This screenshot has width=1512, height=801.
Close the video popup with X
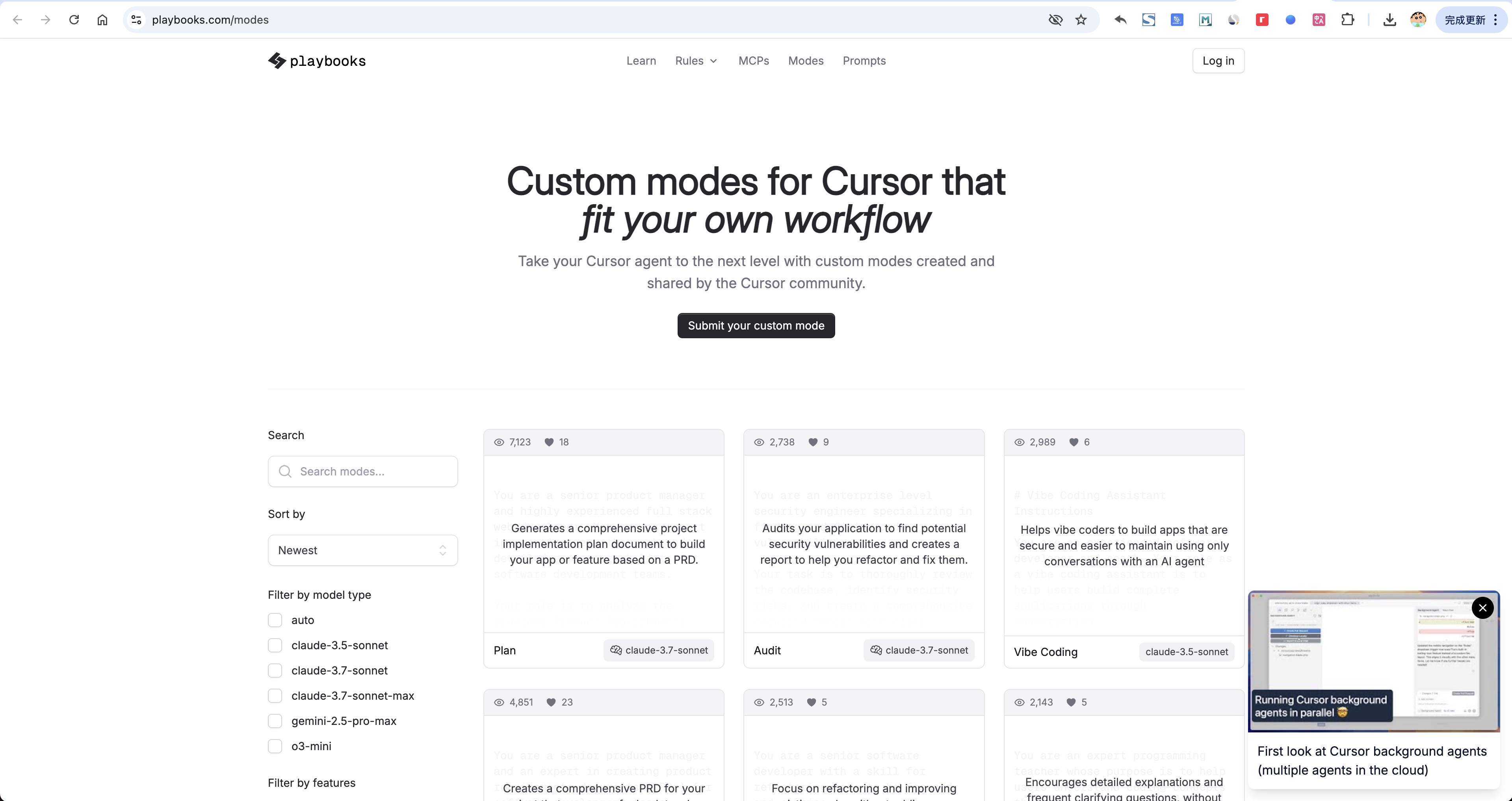(1483, 608)
